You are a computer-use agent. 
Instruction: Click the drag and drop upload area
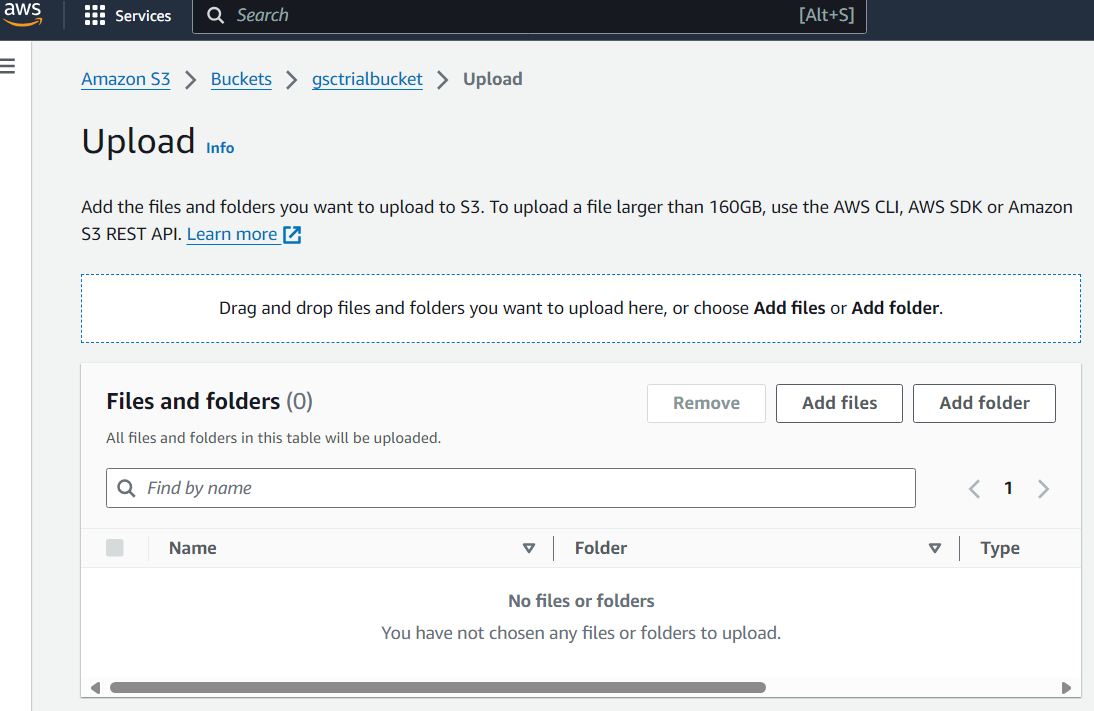(580, 308)
